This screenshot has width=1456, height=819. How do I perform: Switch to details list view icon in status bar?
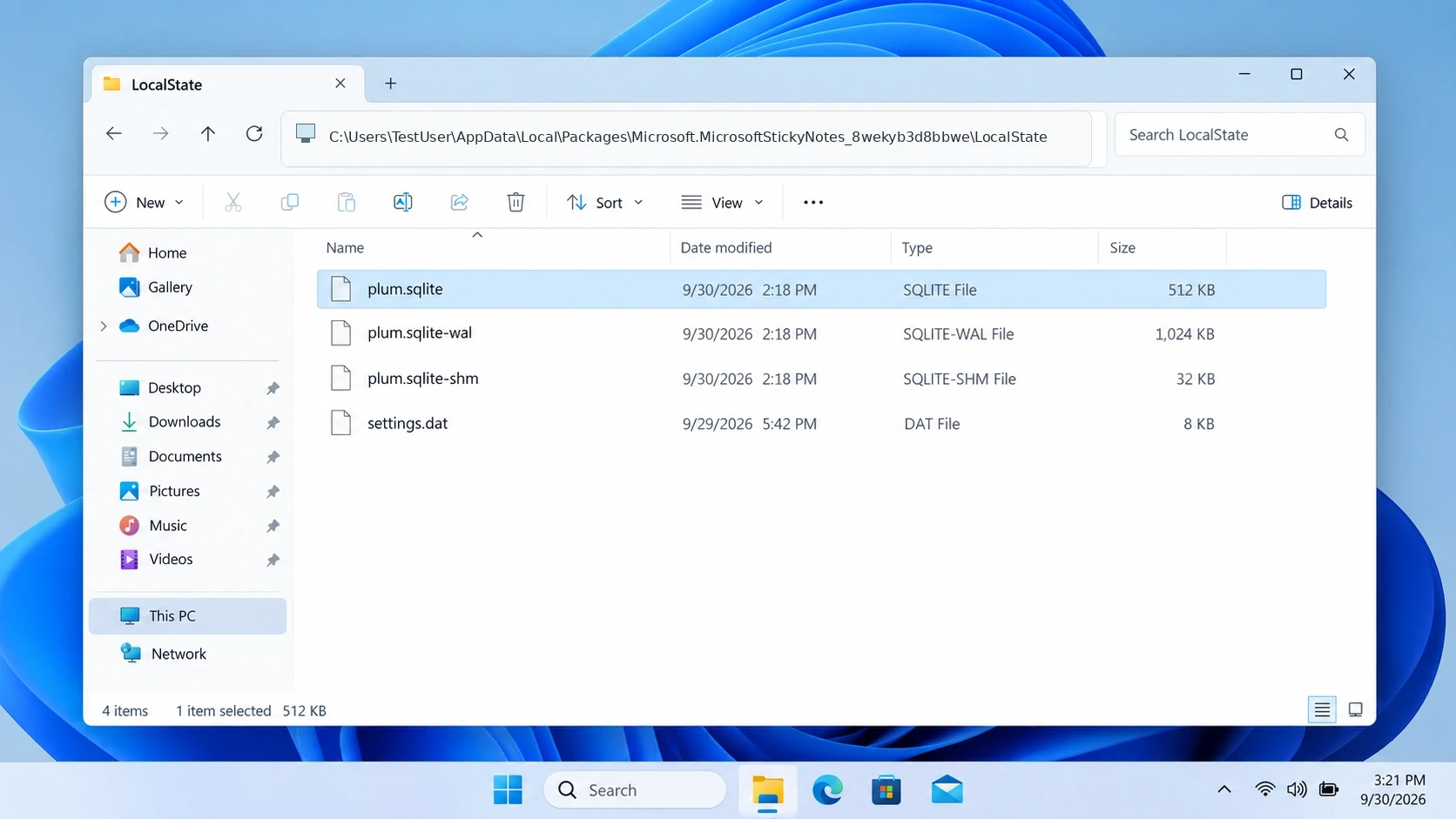coord(1322,710)
